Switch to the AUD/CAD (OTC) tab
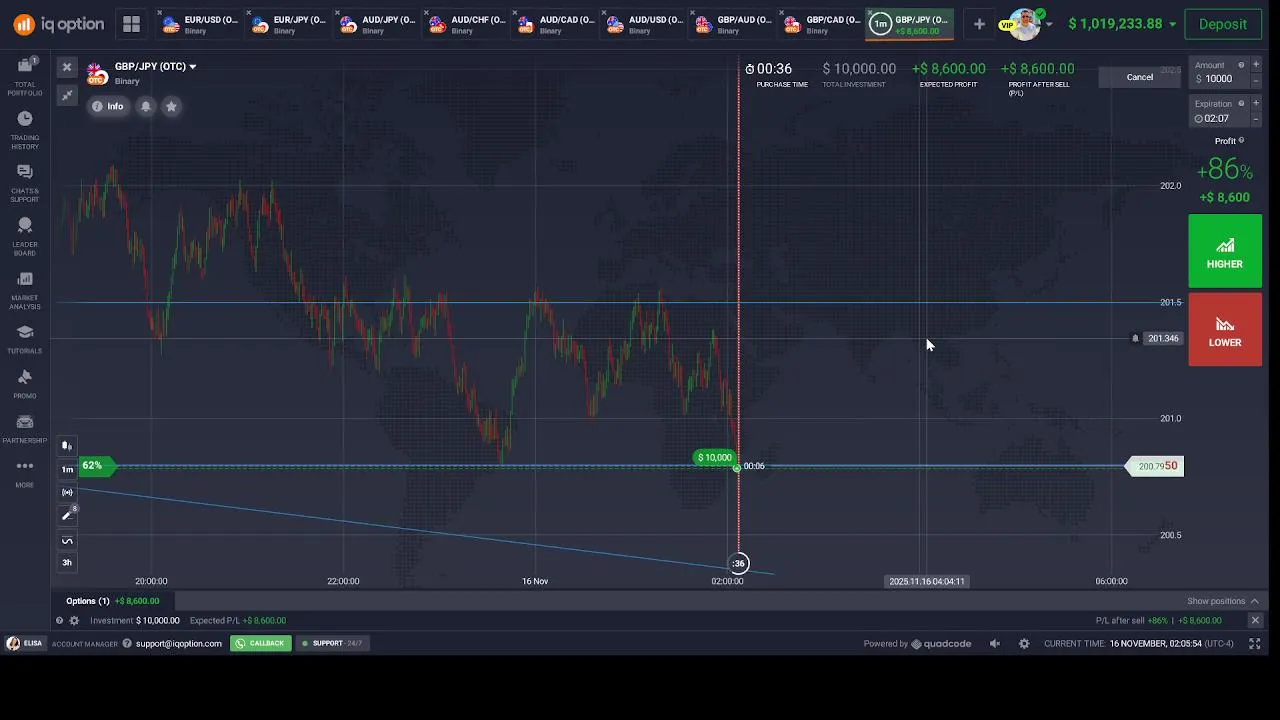The height and width of the screenshot is (720, 1280). point(555,24)
